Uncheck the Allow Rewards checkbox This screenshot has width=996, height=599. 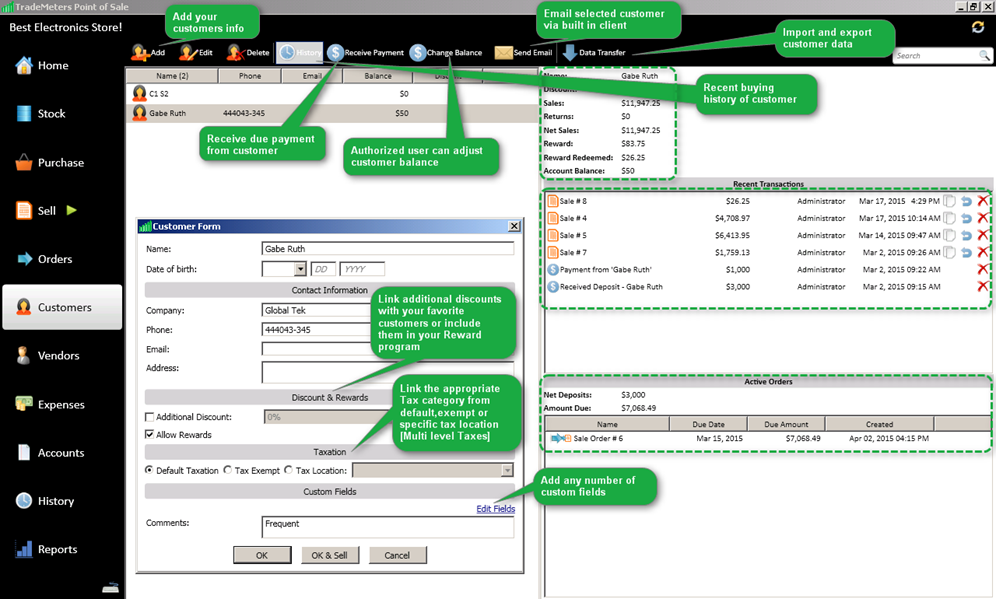coord(150,435)
